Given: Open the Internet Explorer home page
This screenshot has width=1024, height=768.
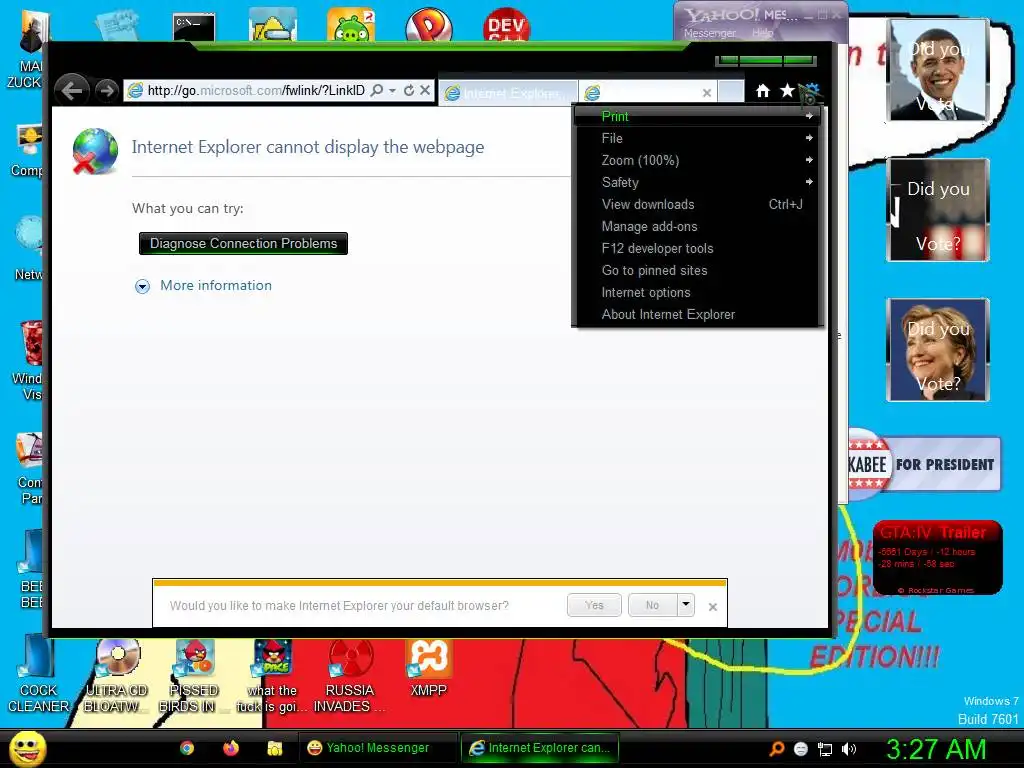Looking at the screenshot, I should tap(763, 91).
